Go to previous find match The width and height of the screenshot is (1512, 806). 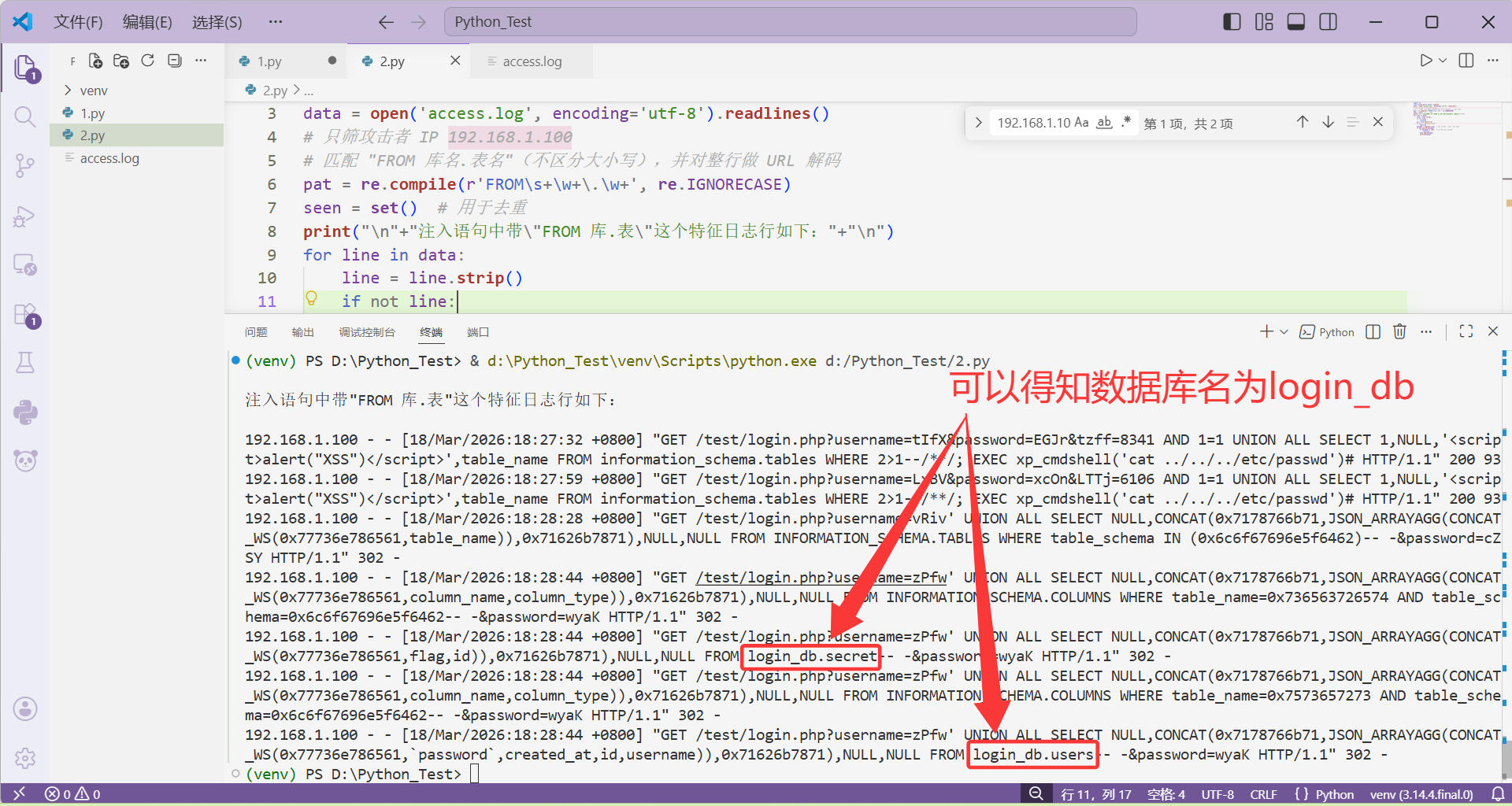[x=1303, y=122]
